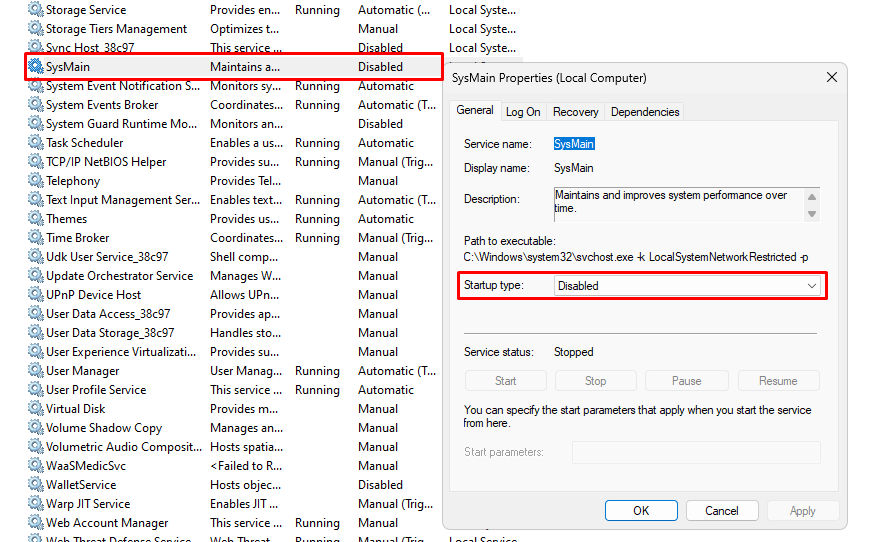Open the Recovery tab
The width and height of the screenshot is (876, 542).
coord(575,112)
